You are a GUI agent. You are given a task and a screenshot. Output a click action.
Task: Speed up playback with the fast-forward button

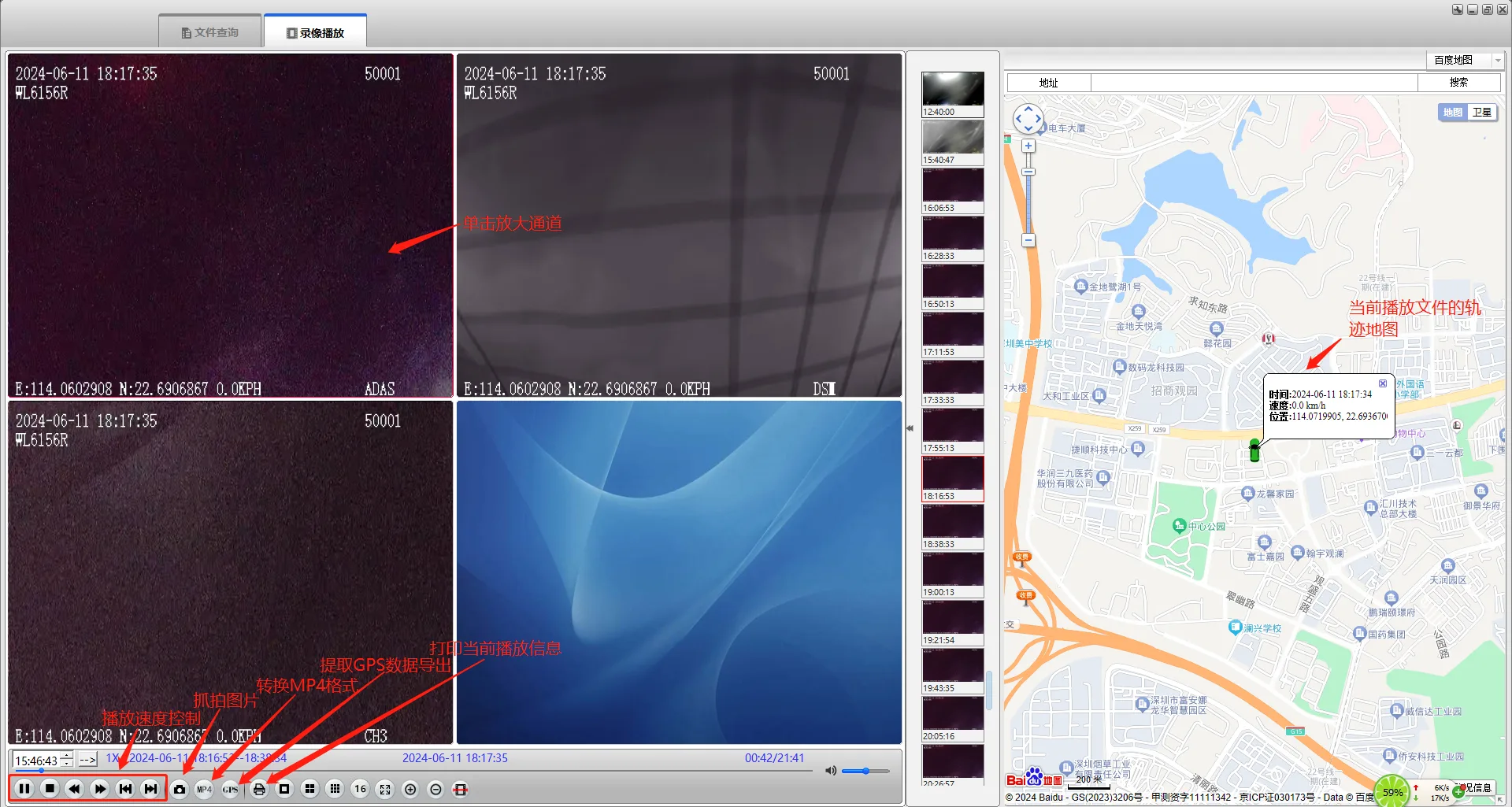tap(100, 789)
